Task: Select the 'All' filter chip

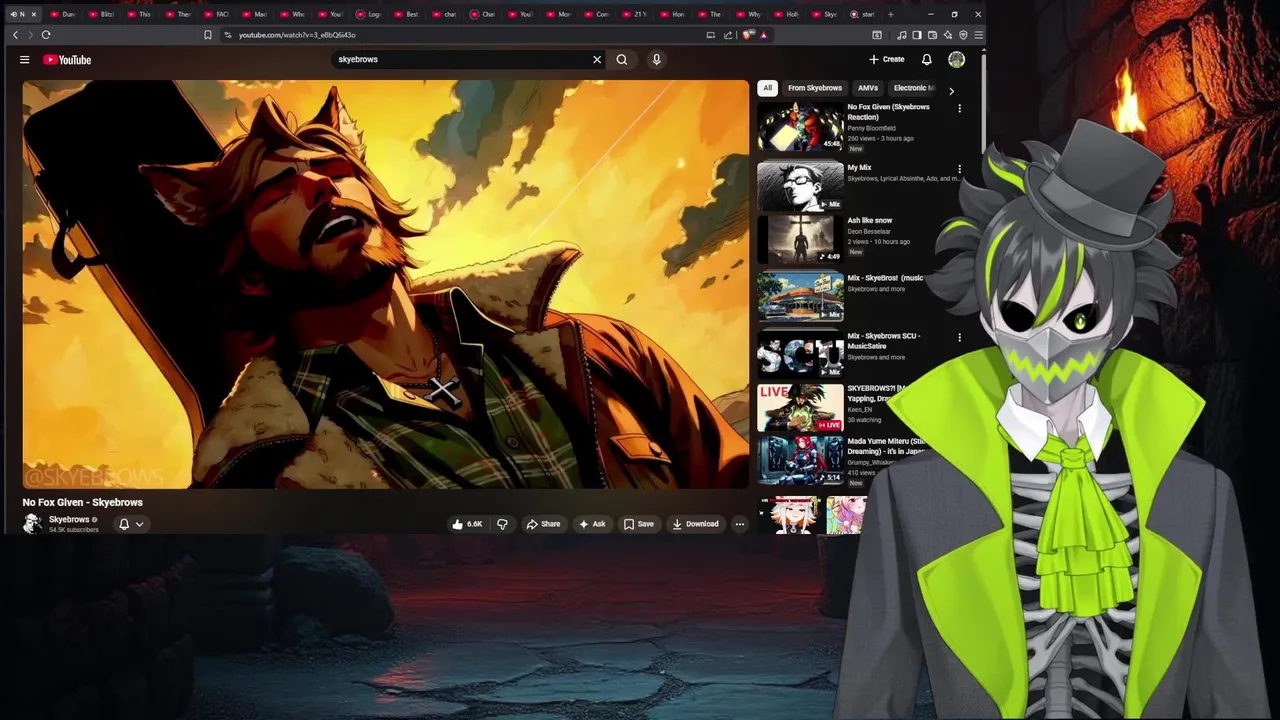Action: pos(767,88)
